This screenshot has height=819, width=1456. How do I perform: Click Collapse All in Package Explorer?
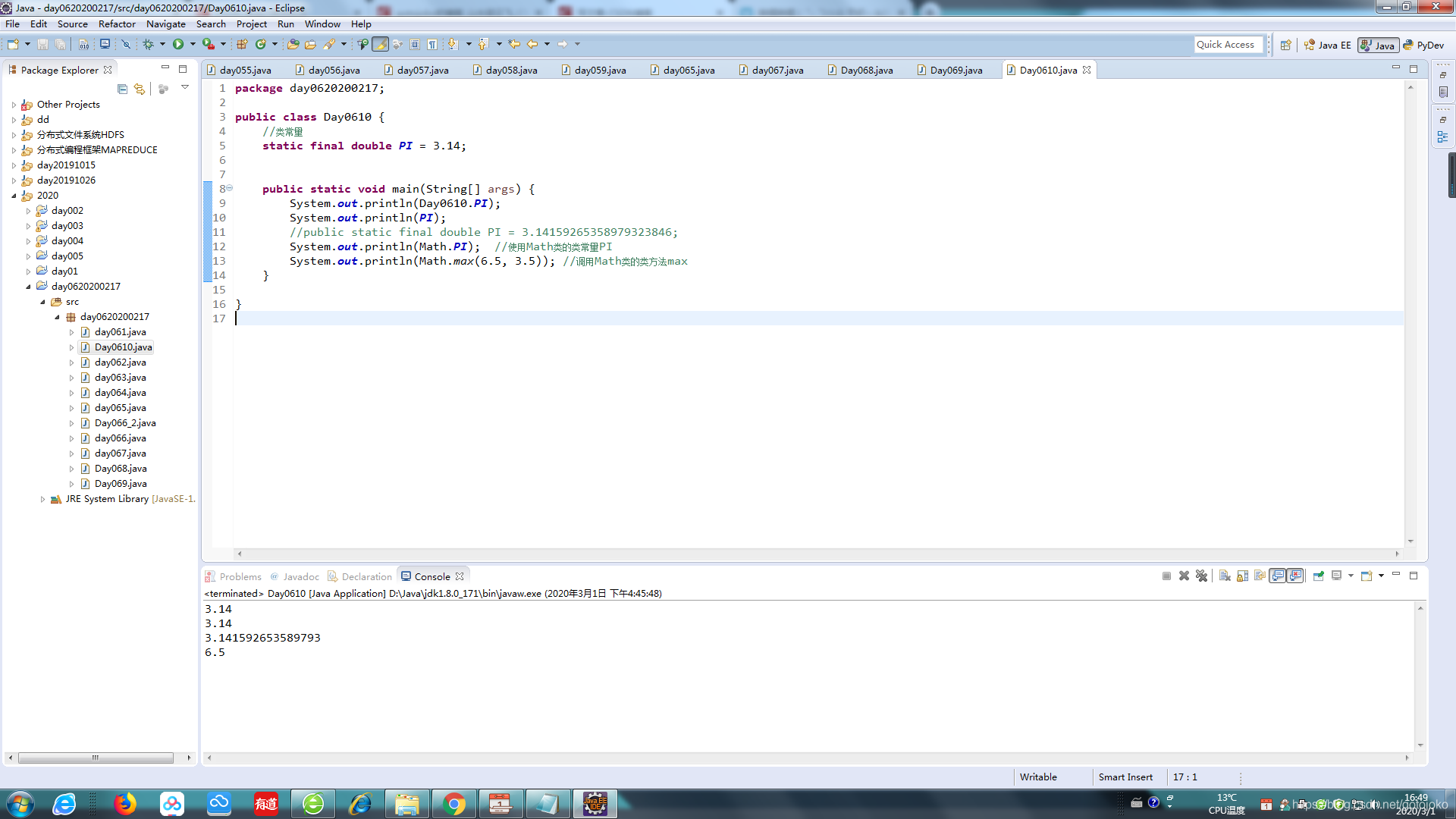[x=122, y=89]
